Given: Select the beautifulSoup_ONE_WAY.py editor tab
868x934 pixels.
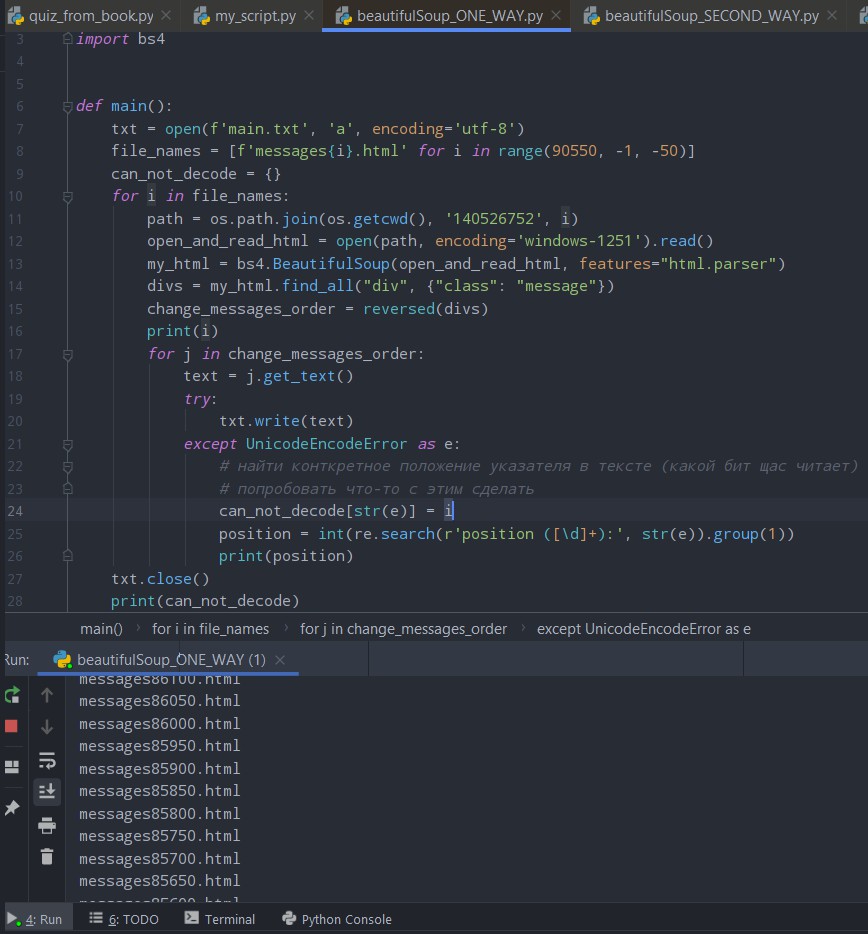Looking at the screenshot, I should [450, 16].
